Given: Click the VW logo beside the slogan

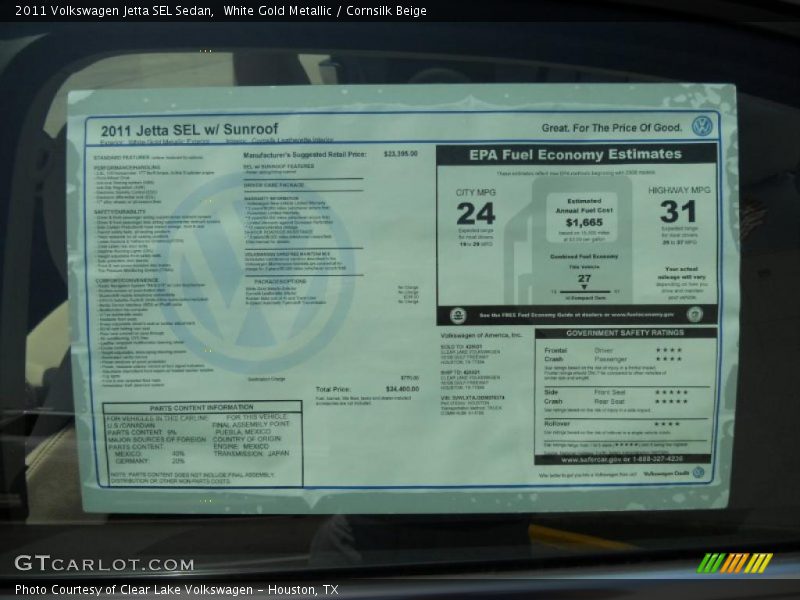Looking at the screenshot, I should [703, 126].
